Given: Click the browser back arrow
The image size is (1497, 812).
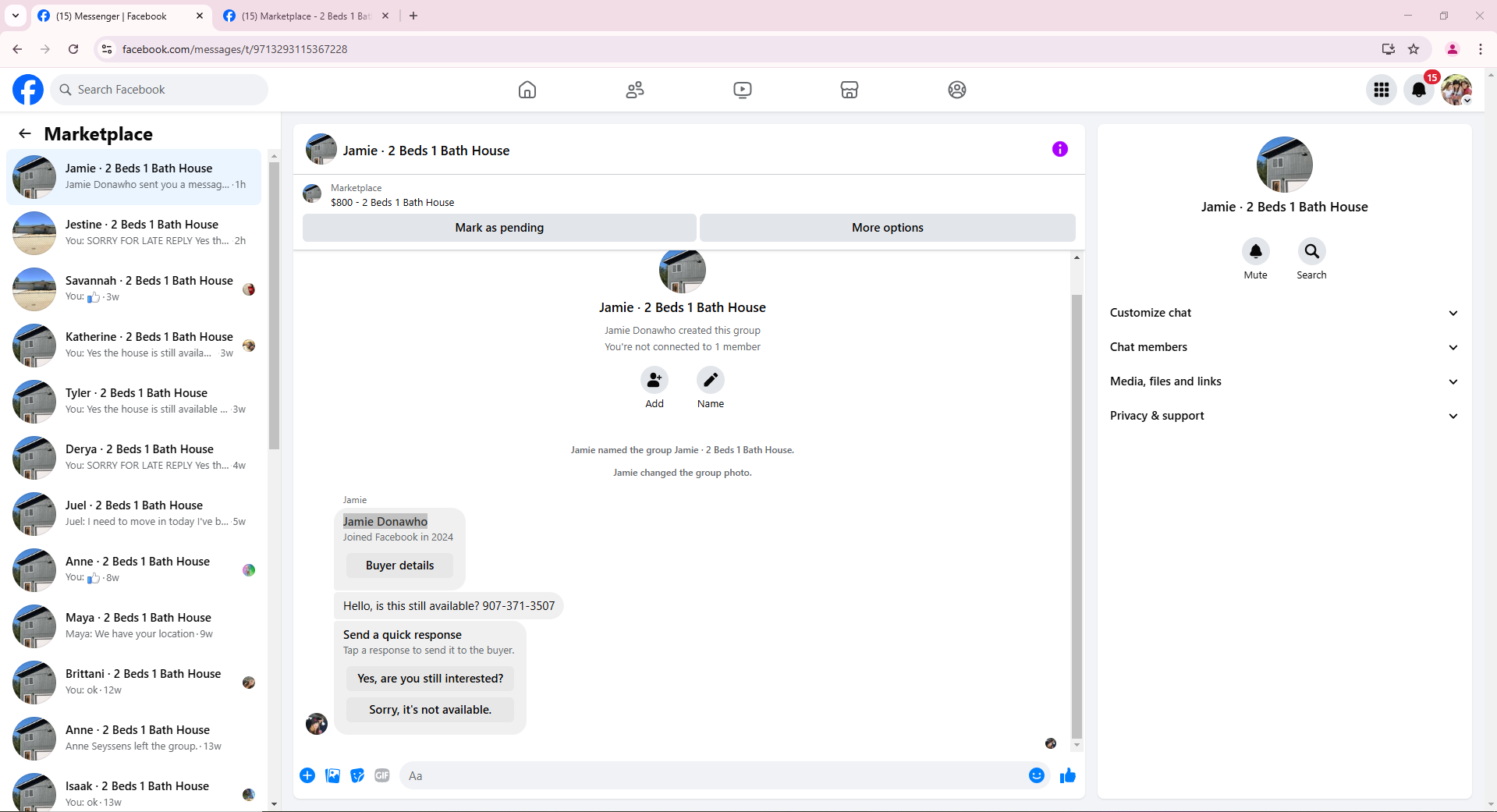Looking at the screenshot, I should click(17, 49).
